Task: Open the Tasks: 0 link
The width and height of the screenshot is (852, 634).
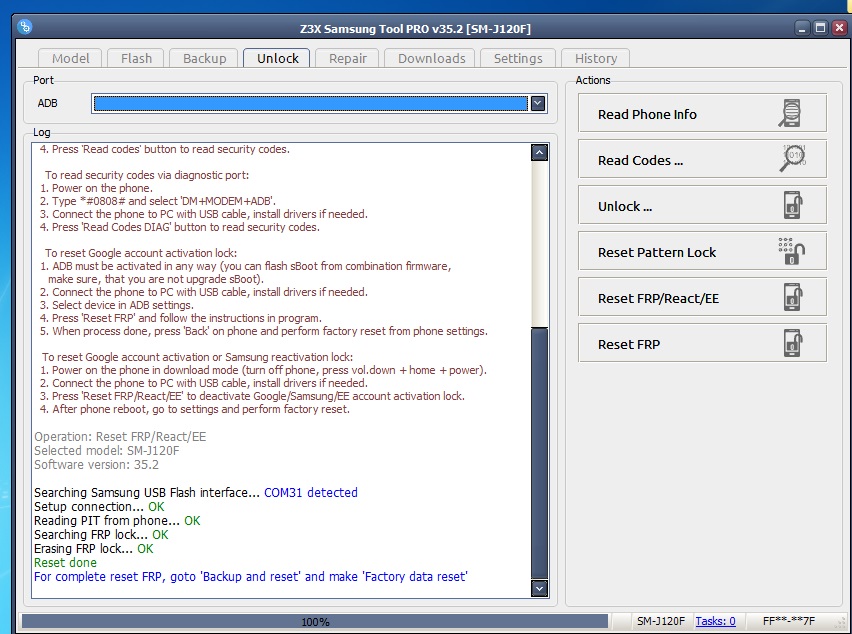Action: [715, 621]
